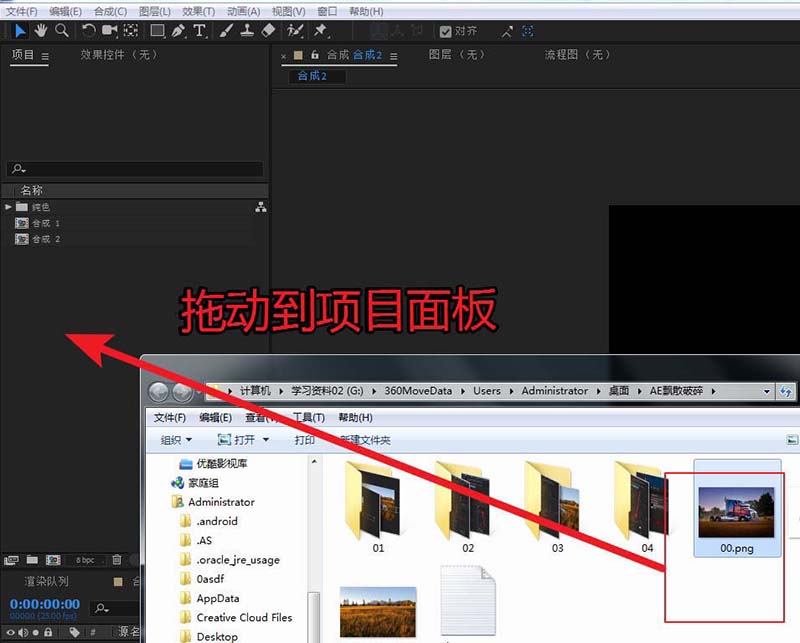Screen dimensions: 800x643
Task: Select the Pan Behind anchor point tool
Action: tap(131, 31)
